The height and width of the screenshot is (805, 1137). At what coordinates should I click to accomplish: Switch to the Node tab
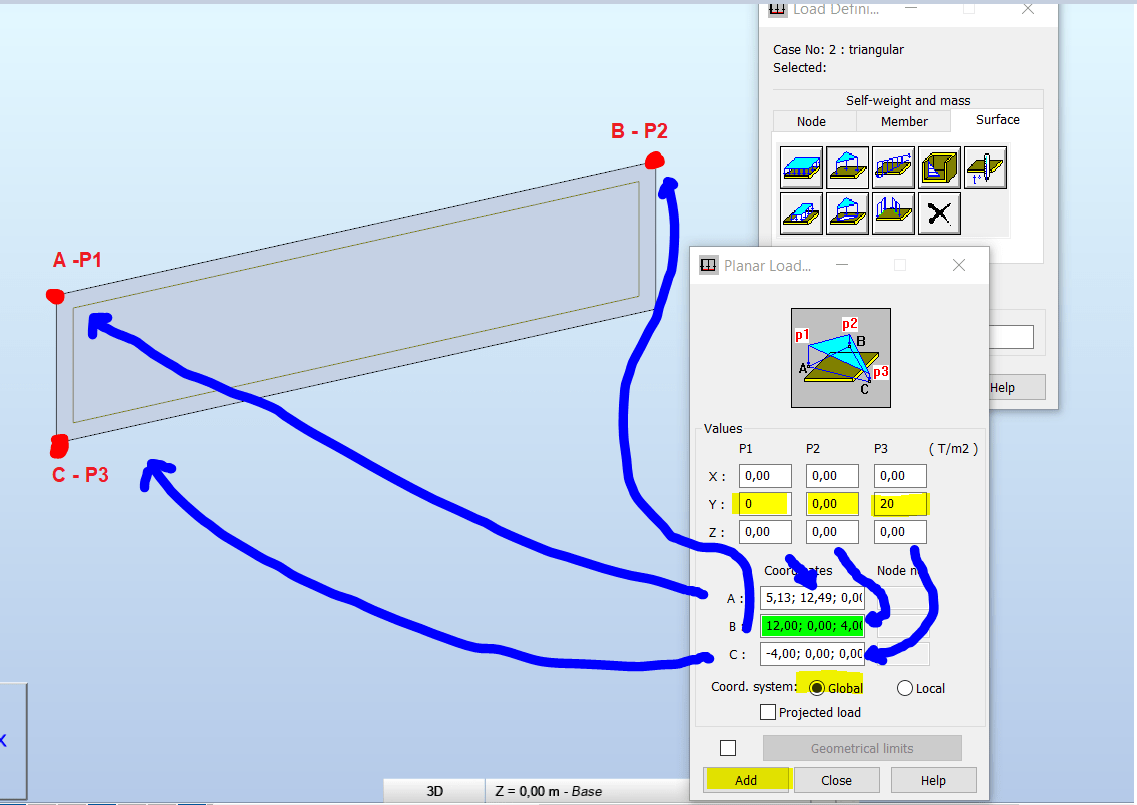pos(811,121)
